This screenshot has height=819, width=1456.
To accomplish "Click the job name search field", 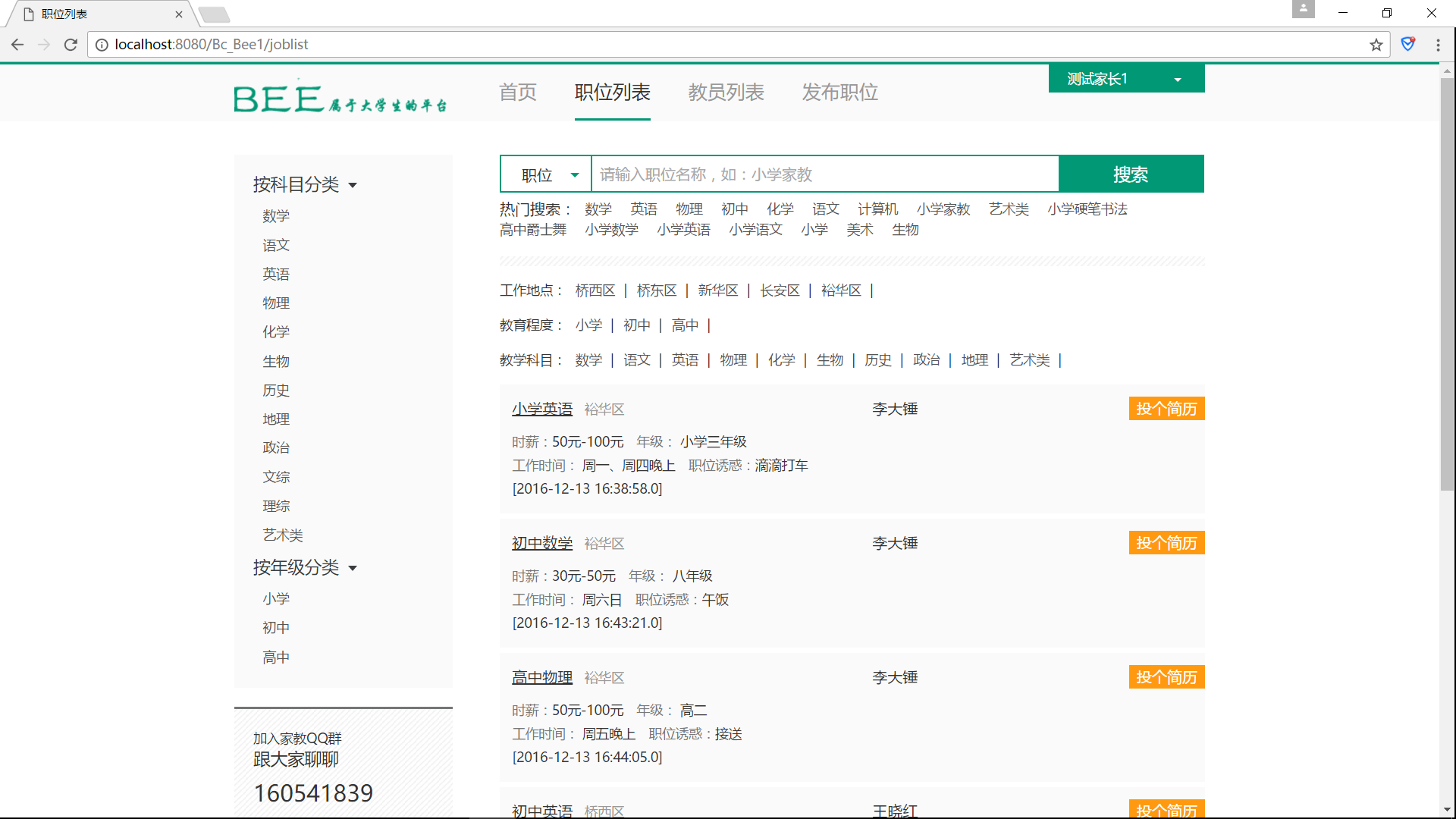I will tap(824, 175).
